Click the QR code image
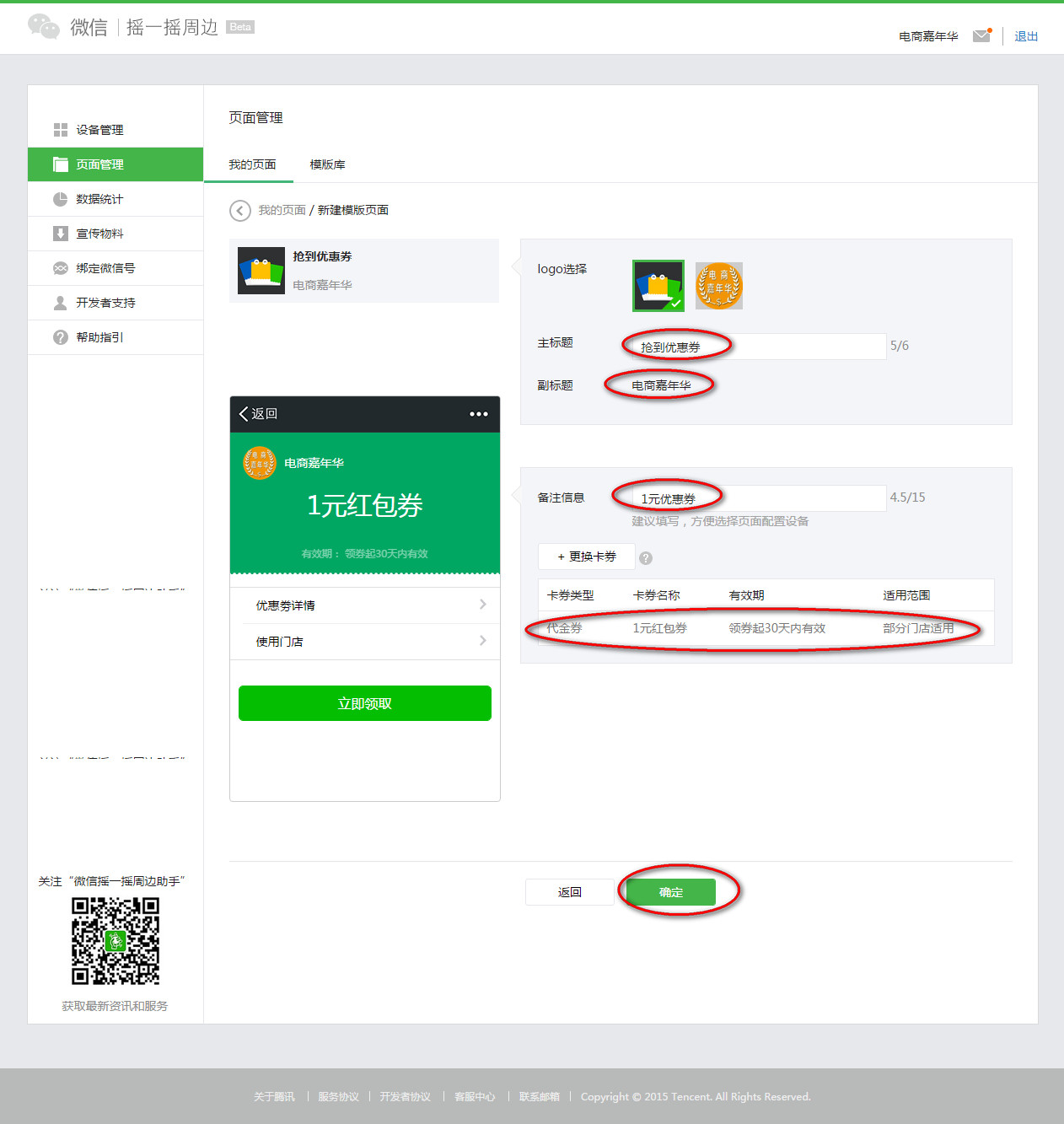This screenshot has height=1124, width=1064. pos(116,941)
